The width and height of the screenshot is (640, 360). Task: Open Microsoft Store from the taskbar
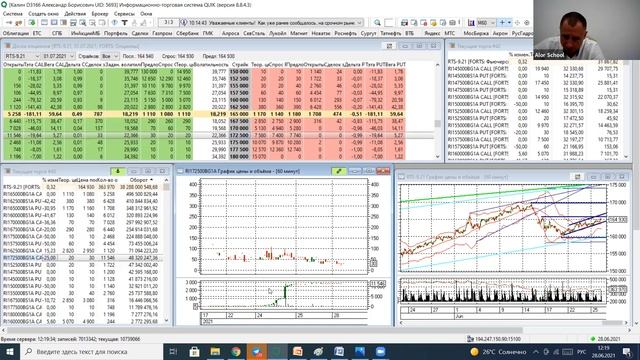pyautogui.click(x=194, y=351)
